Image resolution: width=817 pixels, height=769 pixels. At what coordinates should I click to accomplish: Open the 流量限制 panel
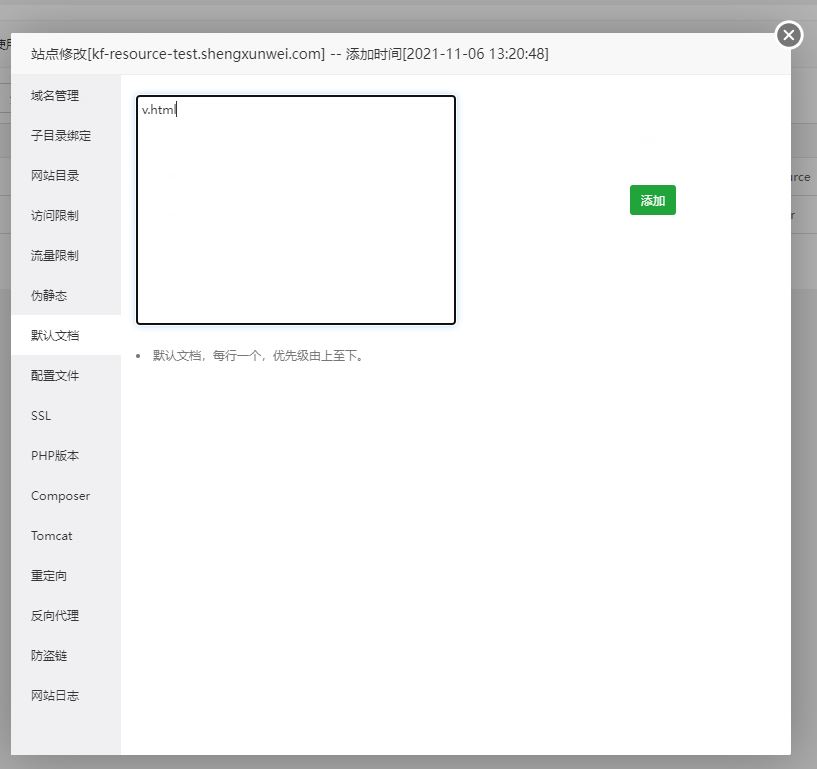55,255
